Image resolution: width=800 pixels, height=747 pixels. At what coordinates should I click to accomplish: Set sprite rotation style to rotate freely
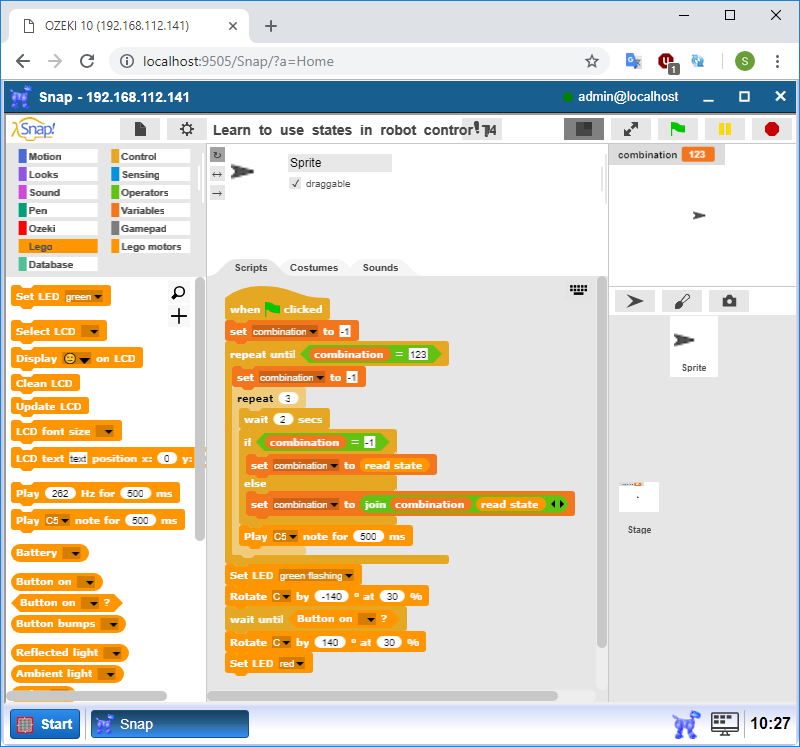click(x=217, y=155)
